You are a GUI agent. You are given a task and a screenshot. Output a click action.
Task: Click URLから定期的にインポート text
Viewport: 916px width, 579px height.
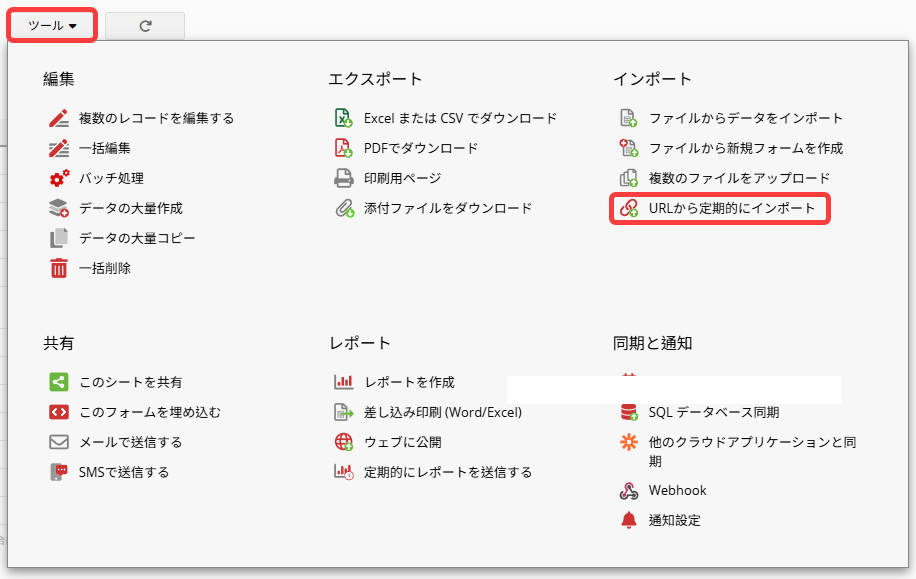(732, 209)
